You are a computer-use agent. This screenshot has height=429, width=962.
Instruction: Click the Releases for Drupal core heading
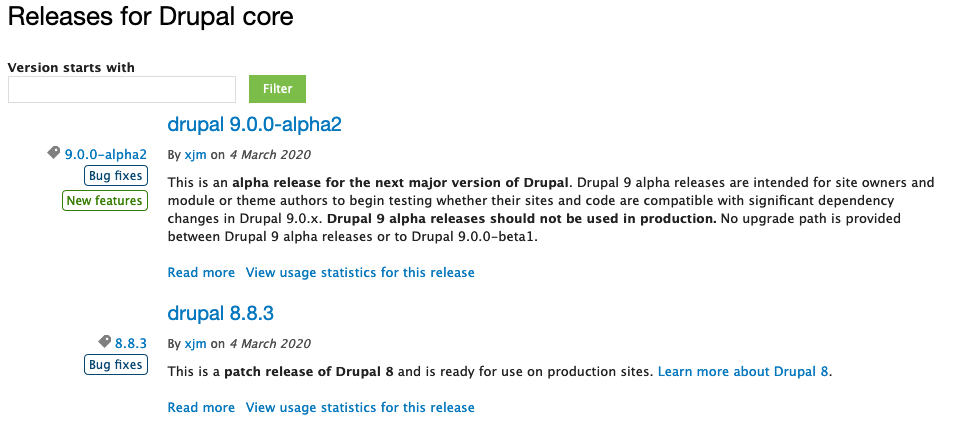click(150, 17)
